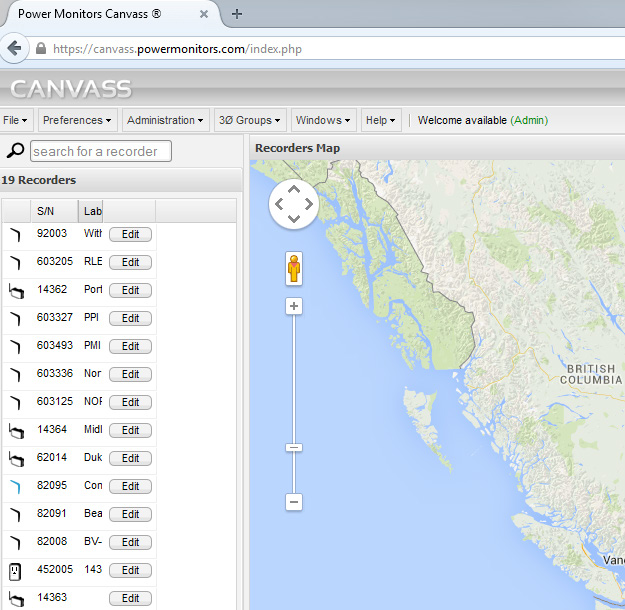Click Edit for recorder 603336

(130, 374)
